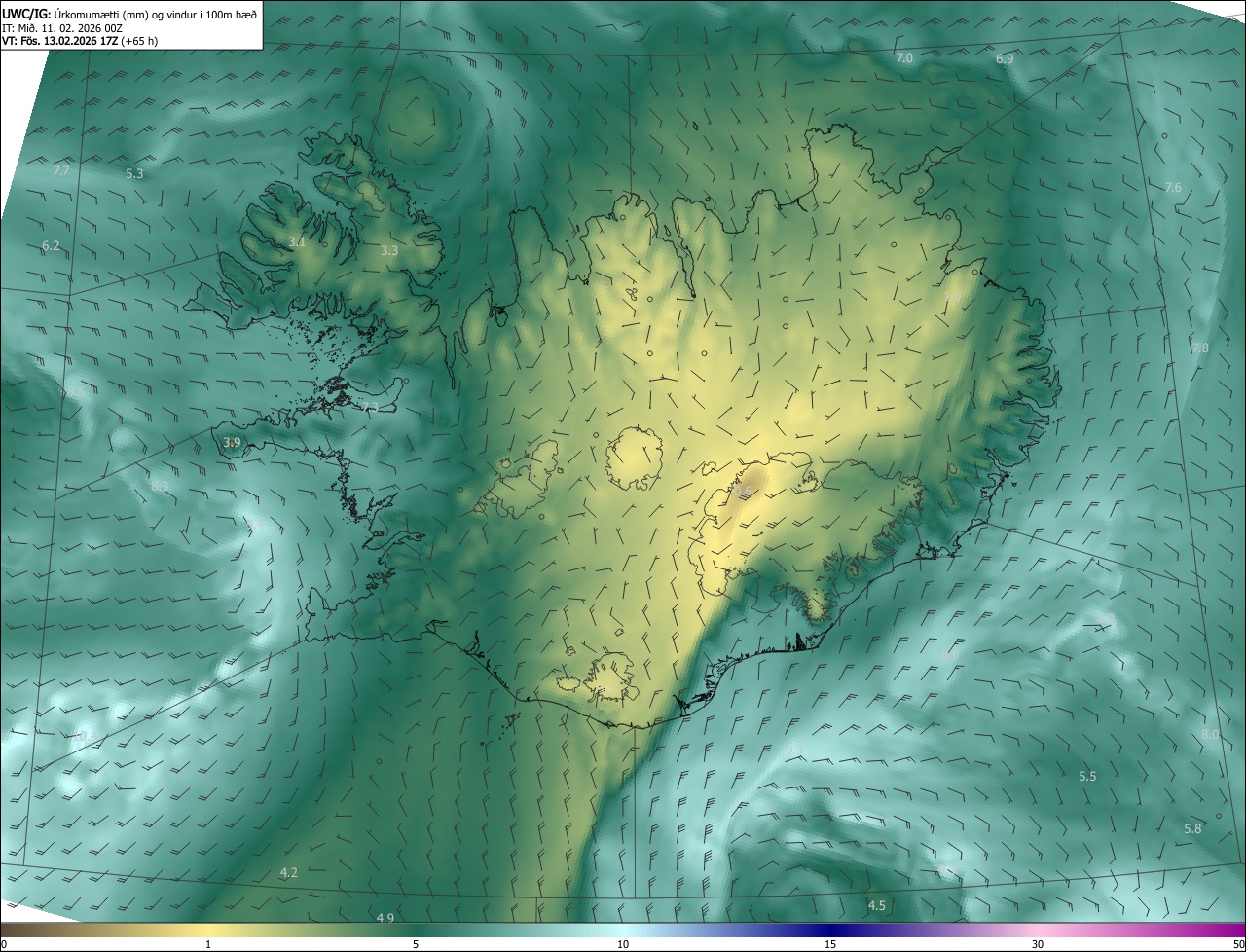Click the 10 tick on the color scale
The height and width of the screenshot is (952, 1246).
coord(623,945)
